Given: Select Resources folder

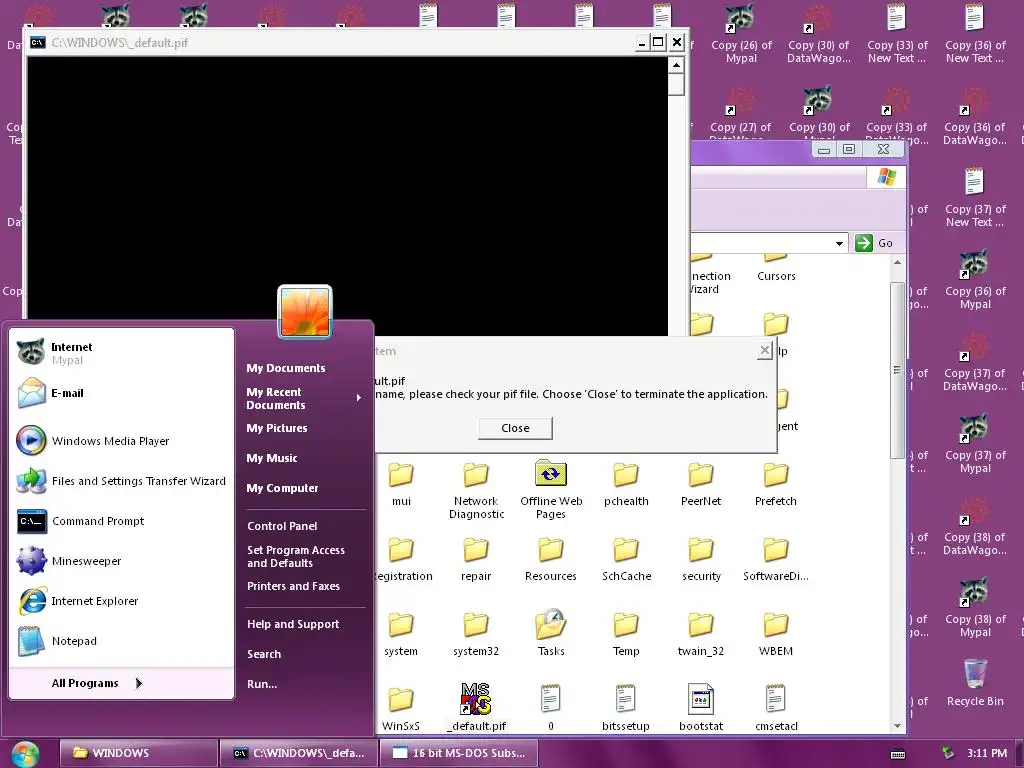Looking at the screenshot, I should tap(551, 560).
